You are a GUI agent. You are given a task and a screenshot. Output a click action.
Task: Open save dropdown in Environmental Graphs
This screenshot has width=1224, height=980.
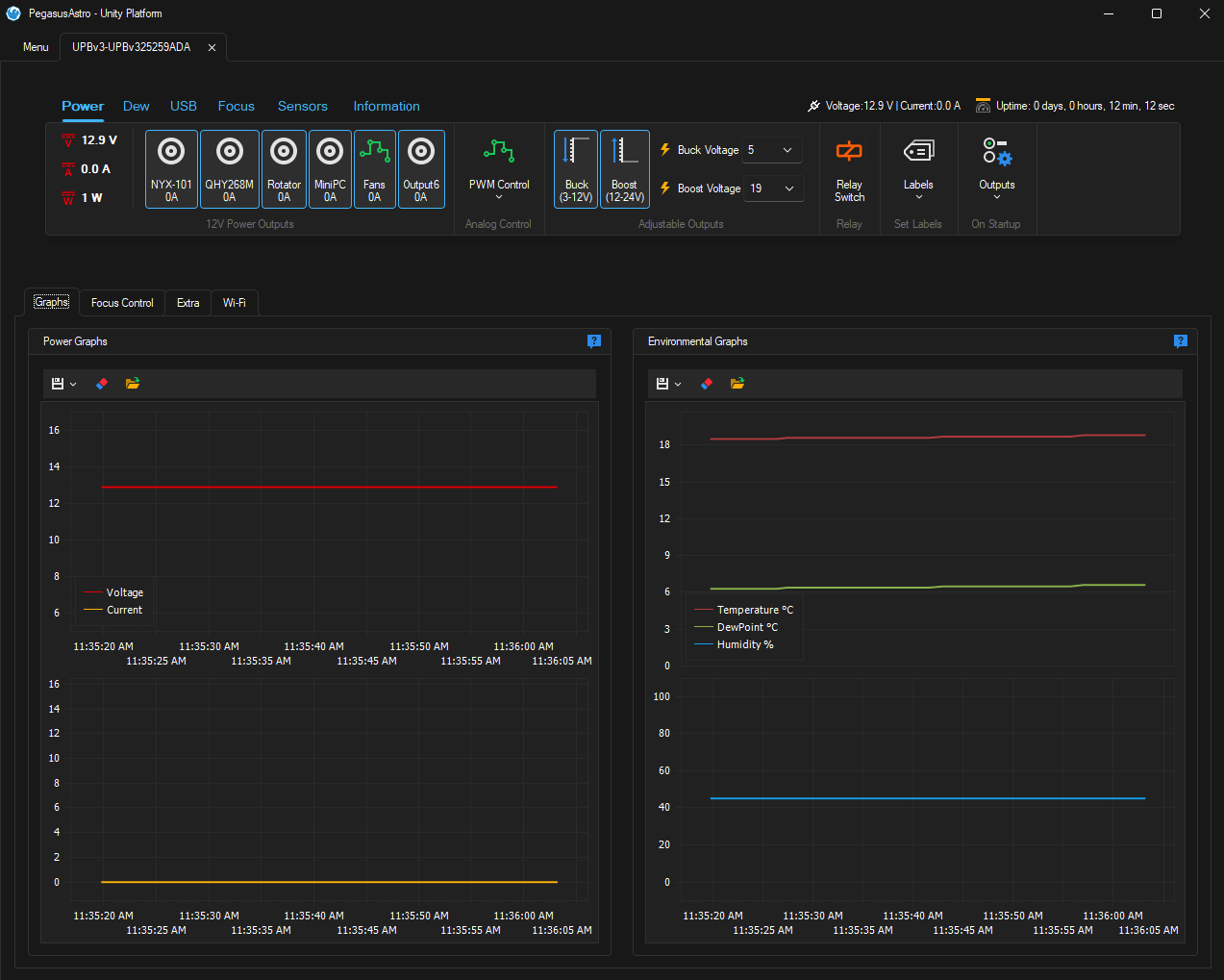pos(669,384)
